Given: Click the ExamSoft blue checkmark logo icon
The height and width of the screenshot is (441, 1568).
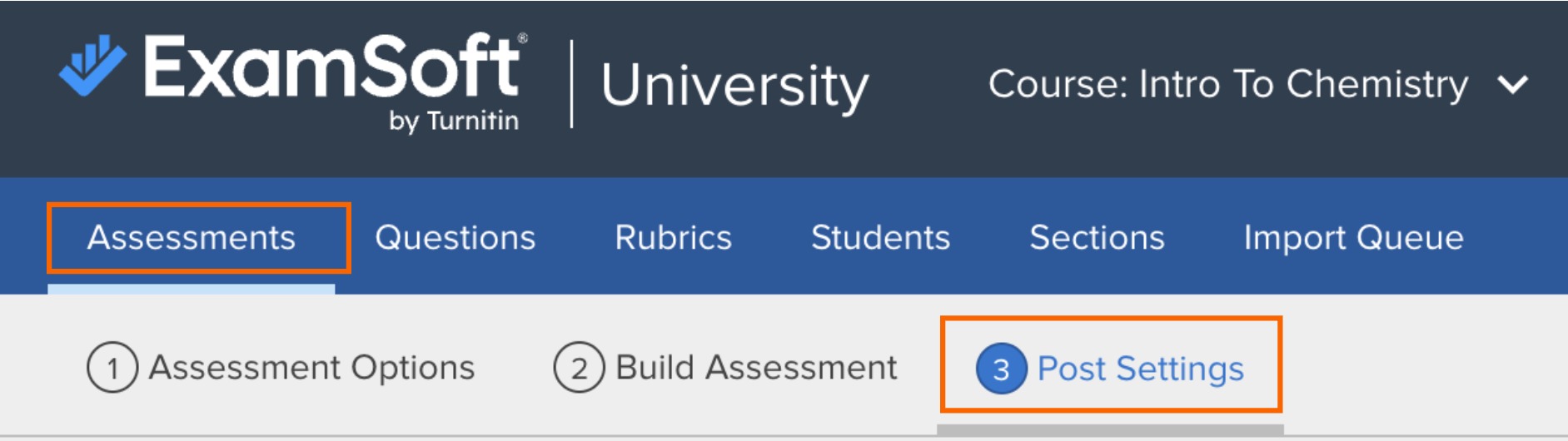Looking at the screenshot, I should tap(92, 65).
